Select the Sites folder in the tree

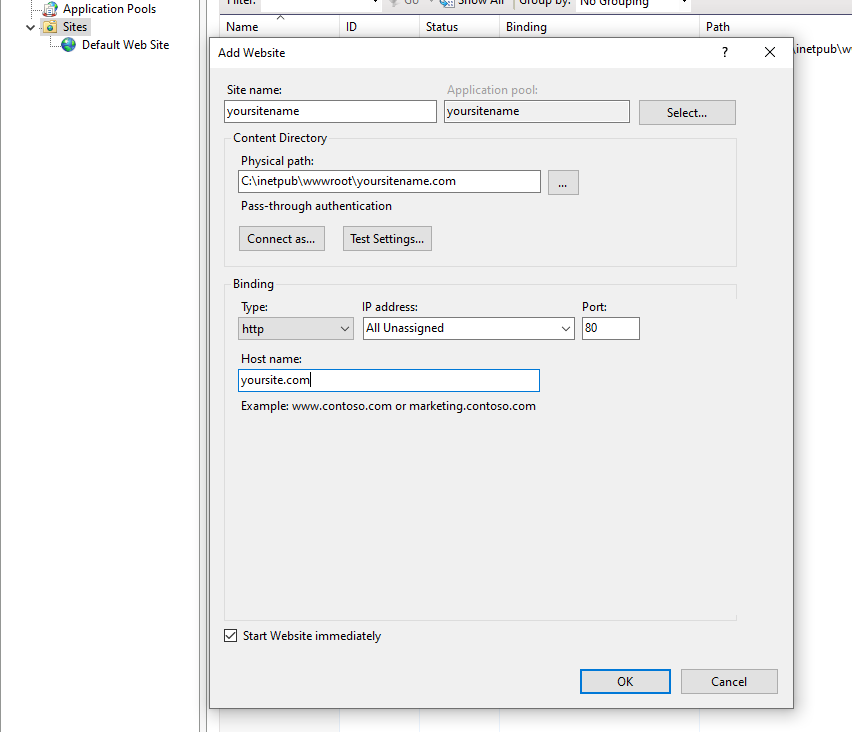click(x=74, y=27)
